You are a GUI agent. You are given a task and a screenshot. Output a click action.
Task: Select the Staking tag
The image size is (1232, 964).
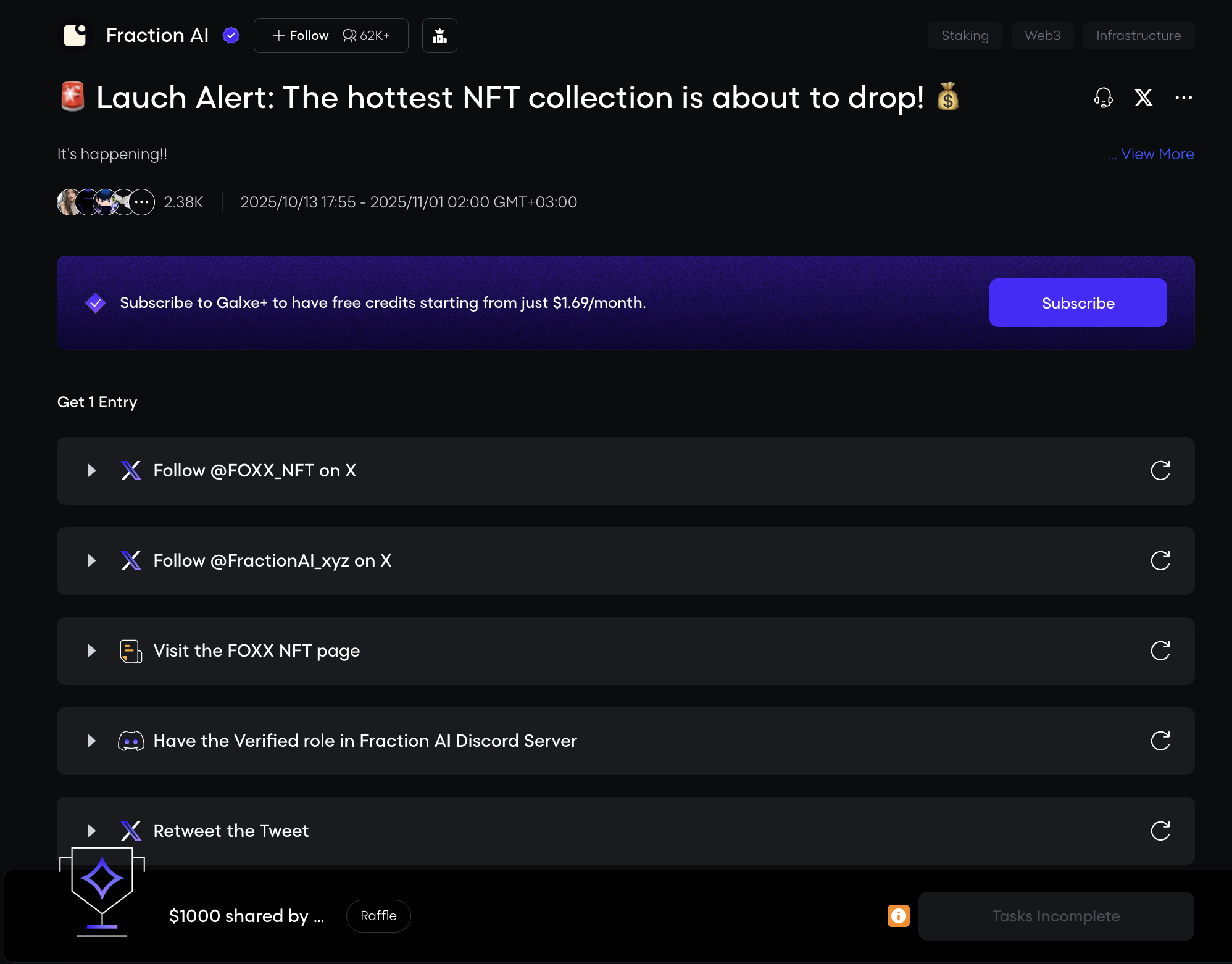(x=965, y=36)
